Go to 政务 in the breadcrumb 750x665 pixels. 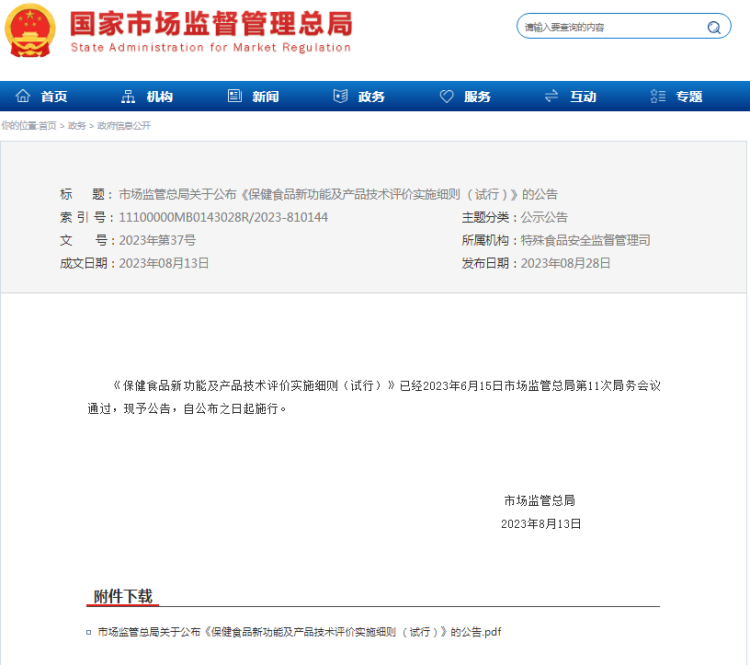77,126
